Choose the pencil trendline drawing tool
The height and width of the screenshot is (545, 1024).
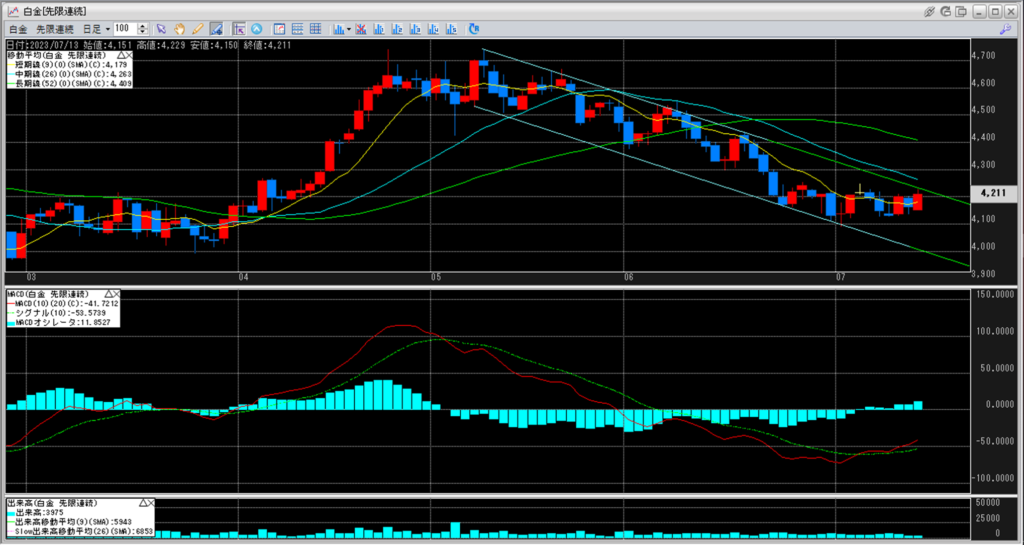pos(197,29)
